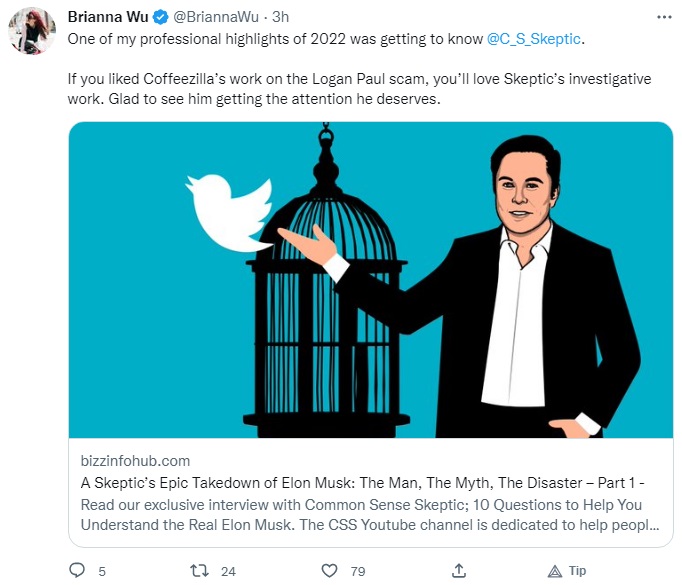Retweet using the retweet arrows icon
The image size is (682, 585).
pos(200,570)
